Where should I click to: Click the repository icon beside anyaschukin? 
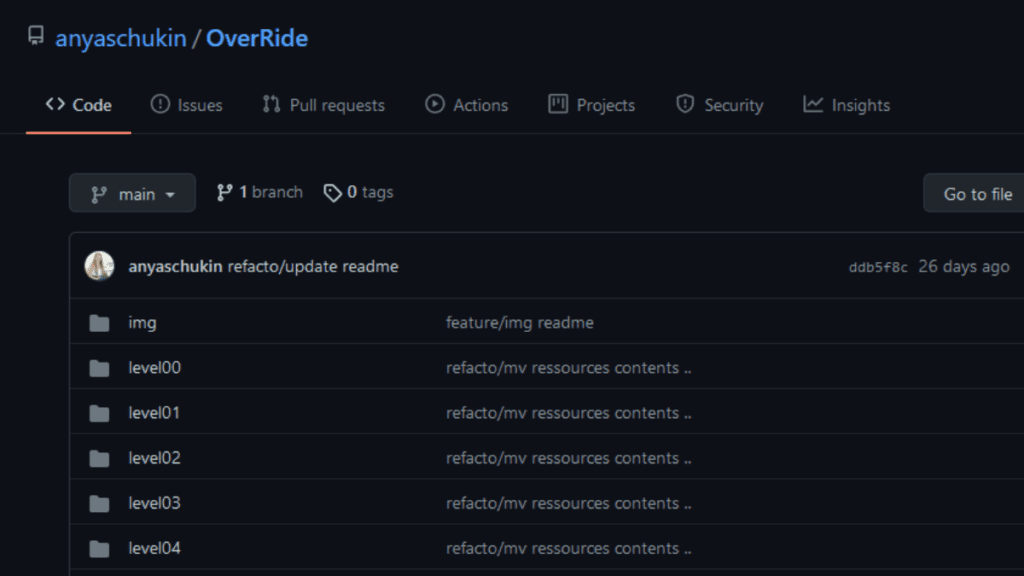pyautogui.click(x=36, y=35)
